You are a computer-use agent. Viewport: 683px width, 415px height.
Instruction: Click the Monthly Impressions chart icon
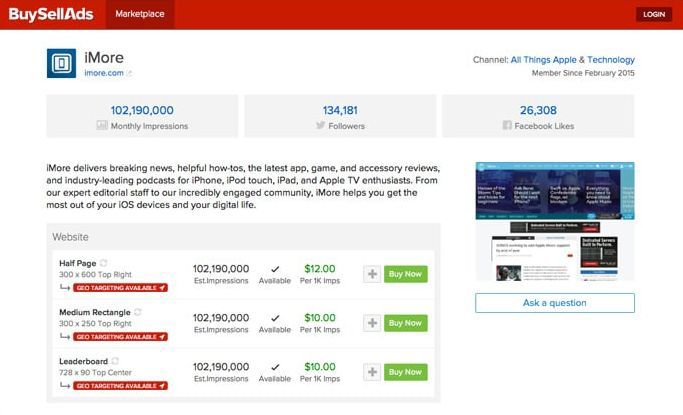[102, 125]
